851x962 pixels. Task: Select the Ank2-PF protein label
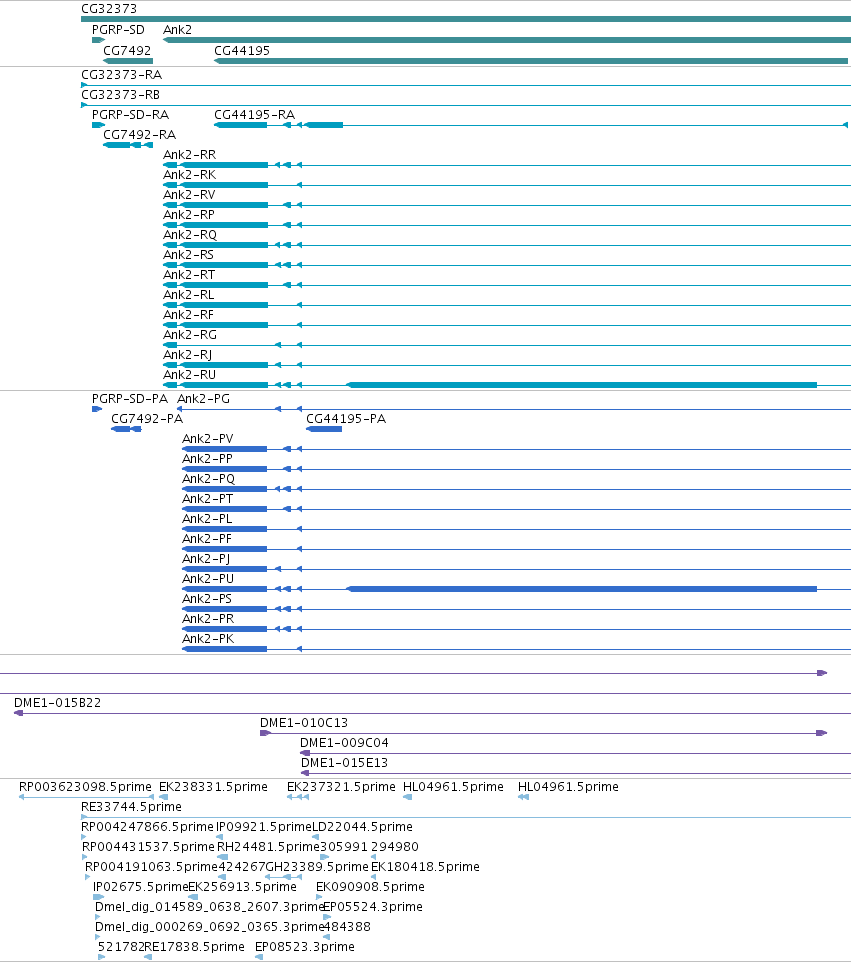point(207,539)
